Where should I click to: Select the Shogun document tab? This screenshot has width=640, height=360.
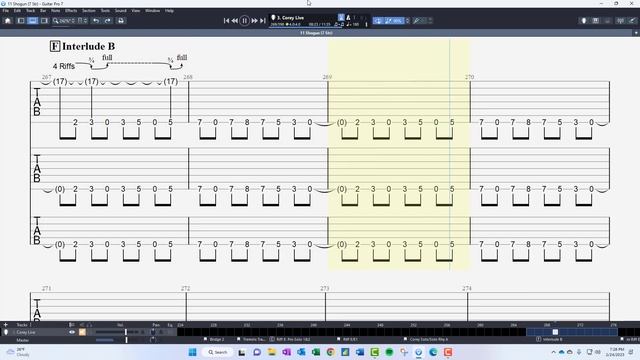point(316,33)
